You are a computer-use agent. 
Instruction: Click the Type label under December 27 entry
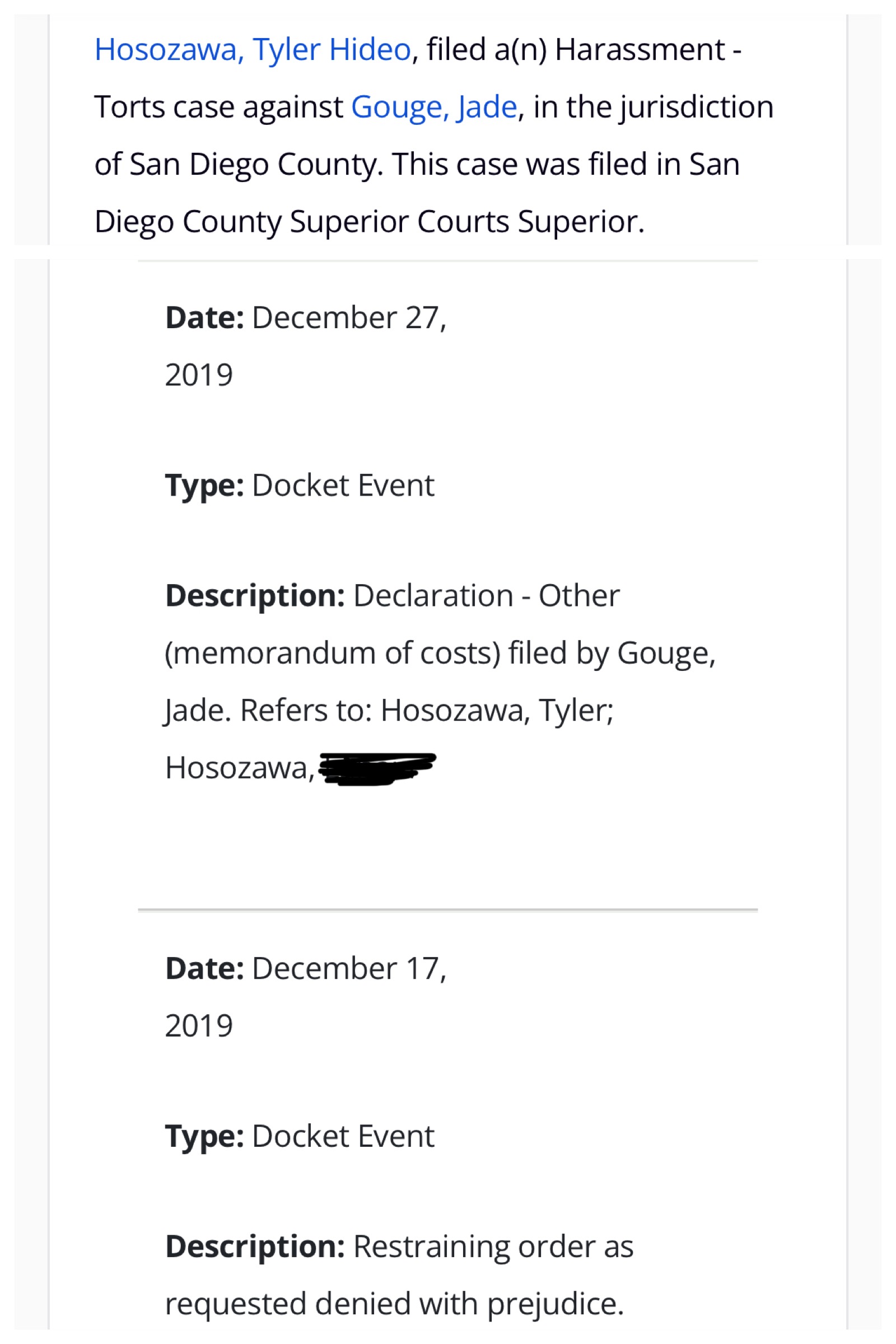coord(204,486)
